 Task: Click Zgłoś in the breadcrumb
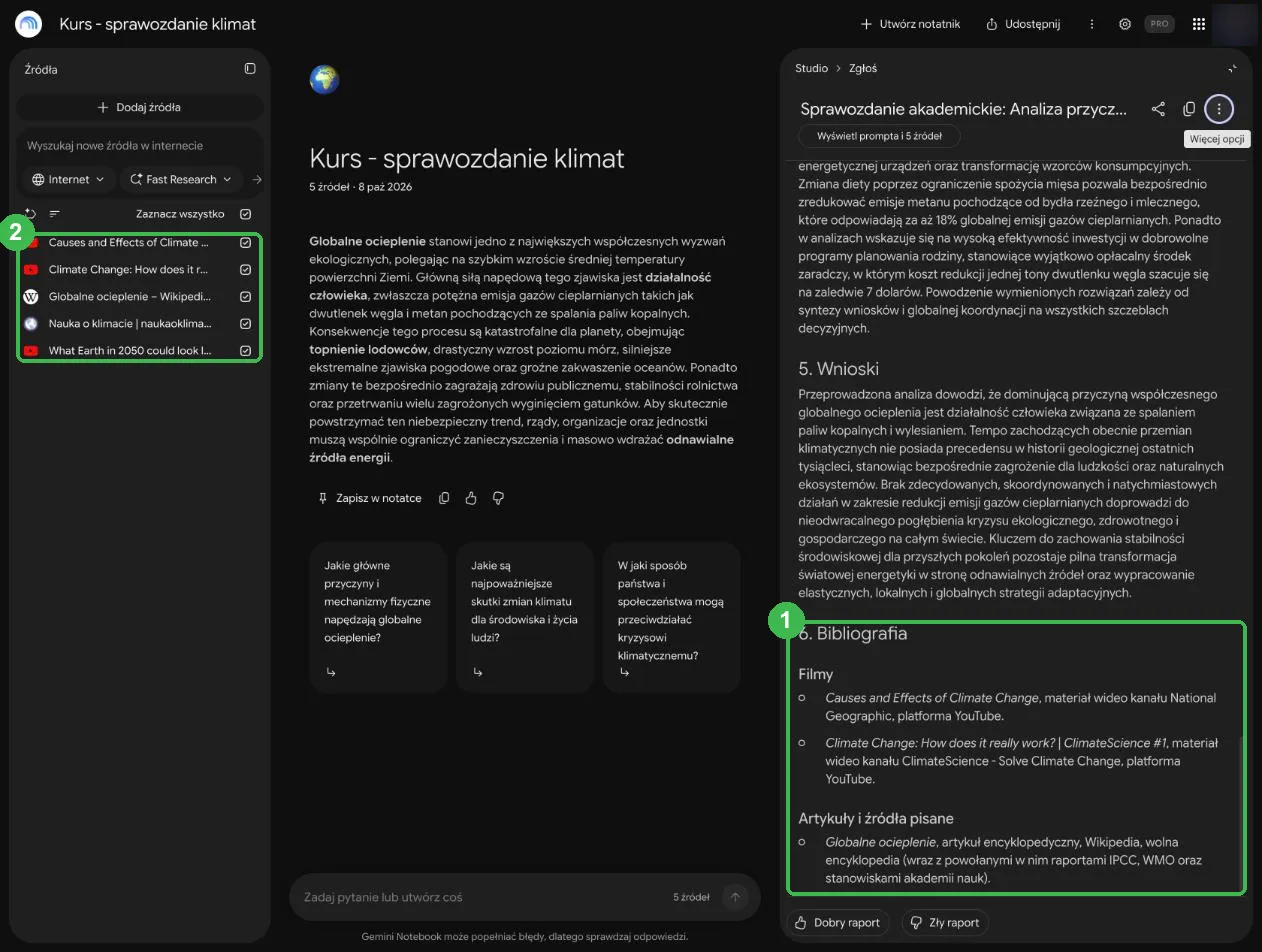[x=863, y=68]
